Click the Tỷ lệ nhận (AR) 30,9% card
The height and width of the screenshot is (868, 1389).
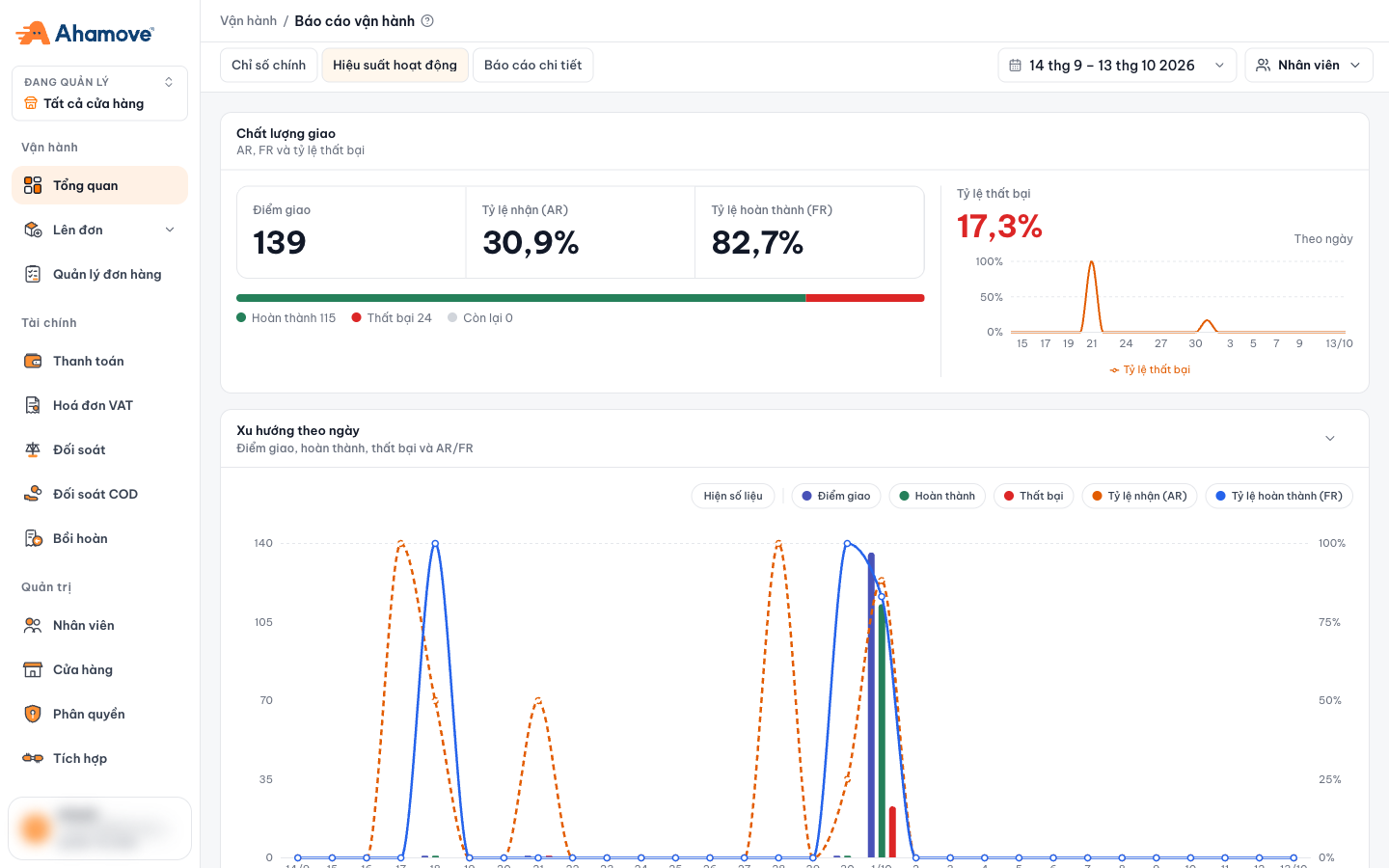580,232
